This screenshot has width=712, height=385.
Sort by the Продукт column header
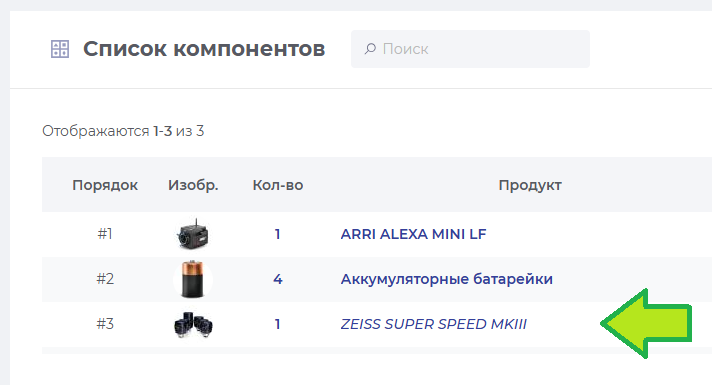coord(530,185)
